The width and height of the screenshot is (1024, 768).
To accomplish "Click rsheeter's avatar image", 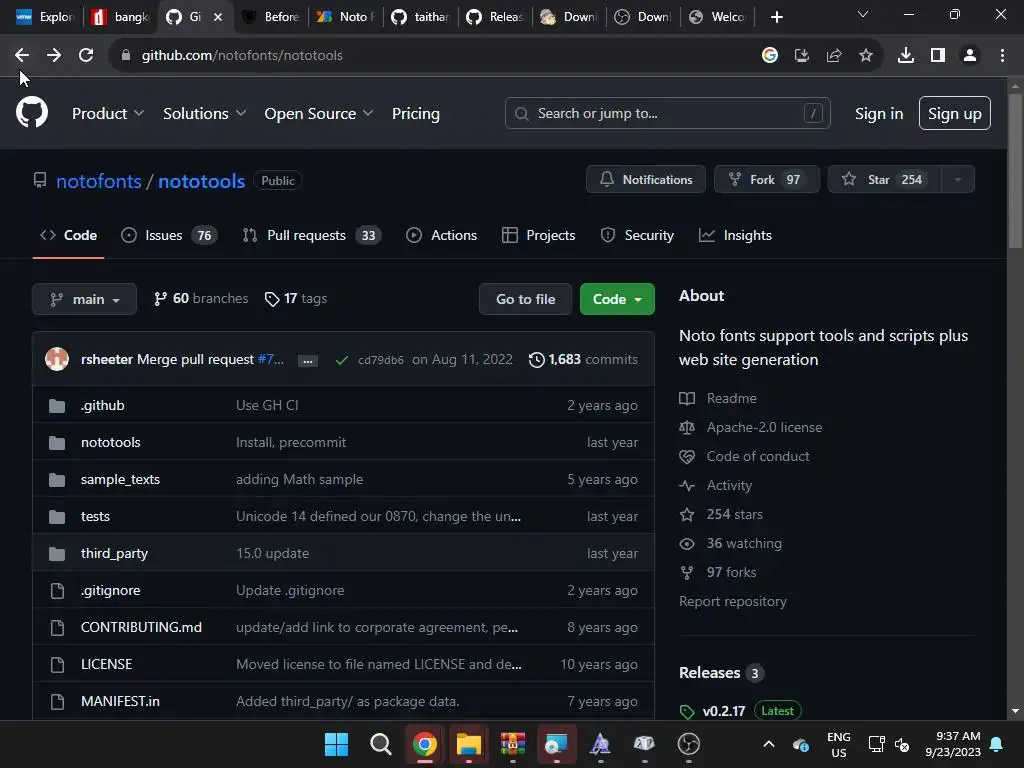I will click(57, 359).
